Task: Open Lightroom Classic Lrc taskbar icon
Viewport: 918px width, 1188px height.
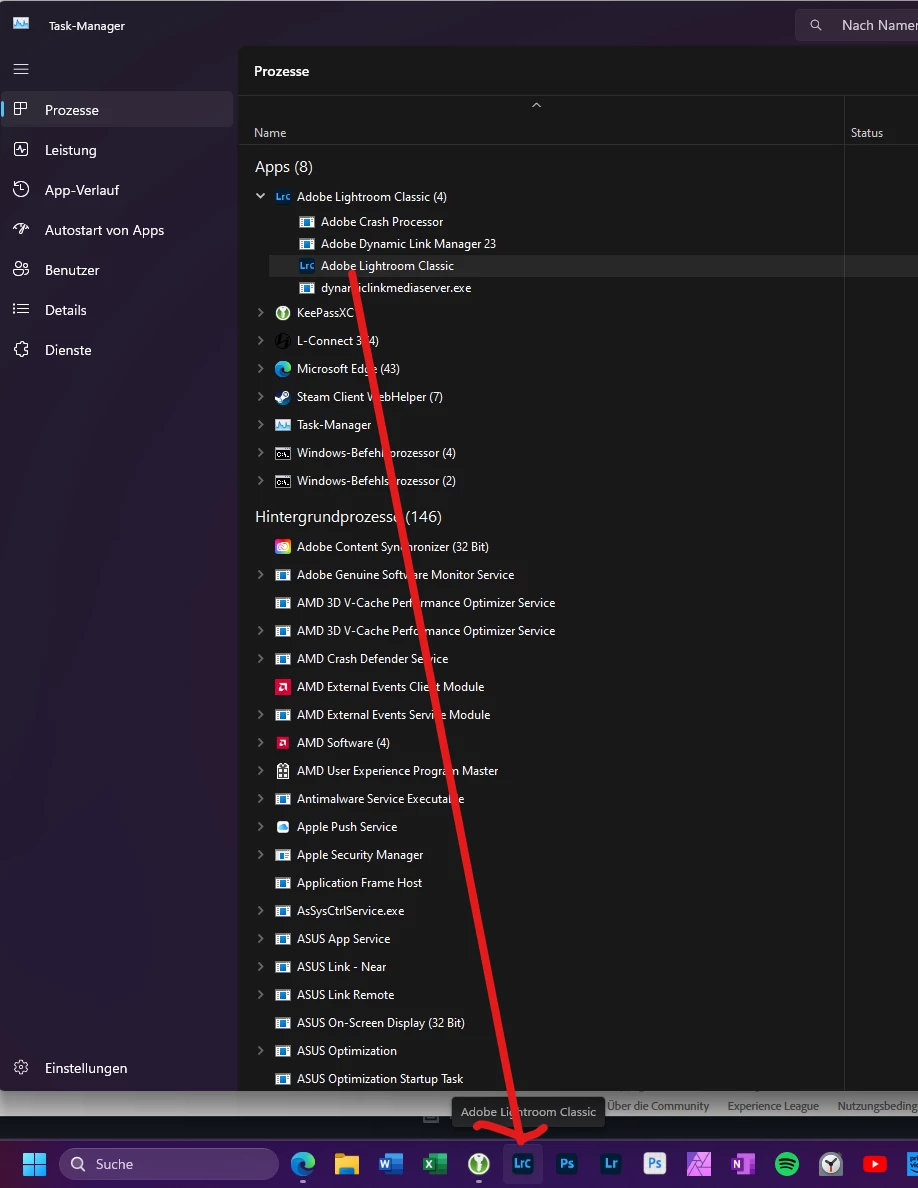Action: point(523,1164)
